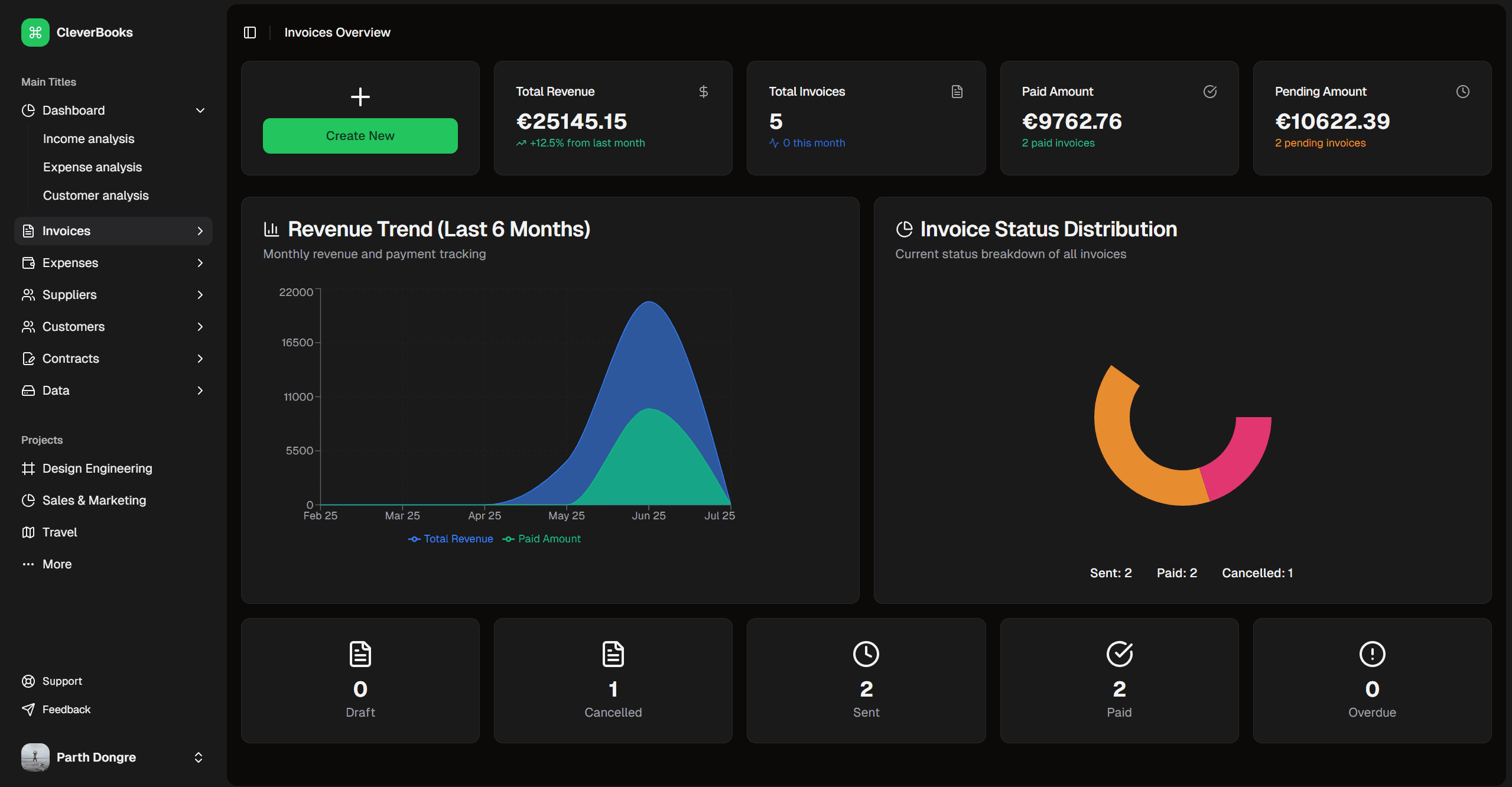
Task: Click the Create New button
Action: (x=360, y=135)
